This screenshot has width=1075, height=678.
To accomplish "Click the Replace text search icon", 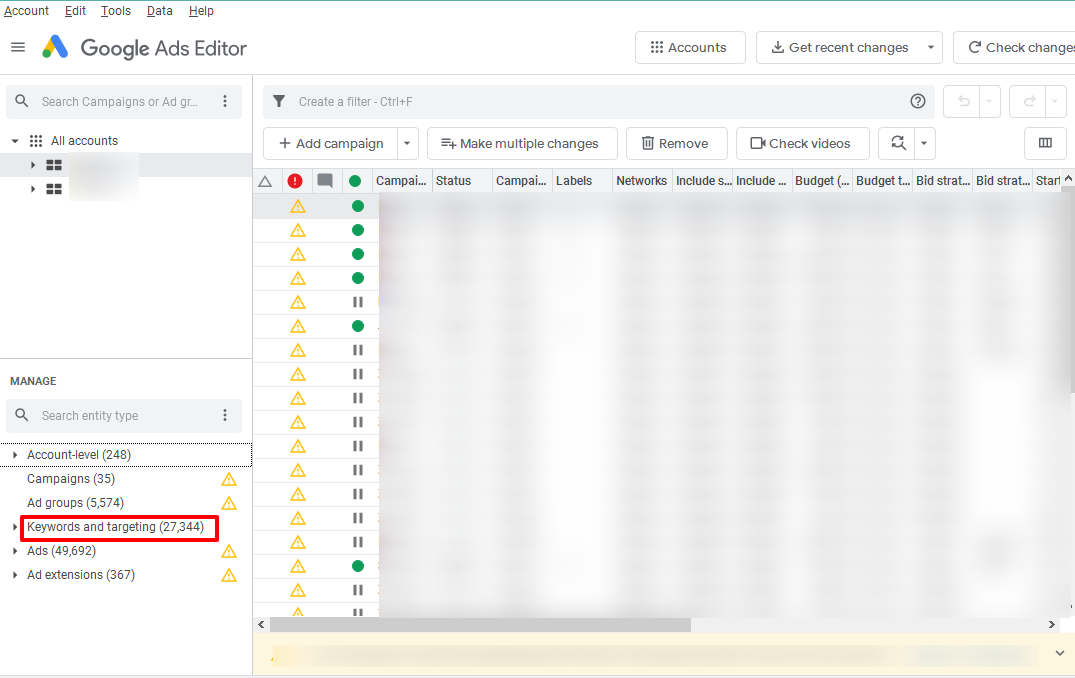I will tap(897, 143).
